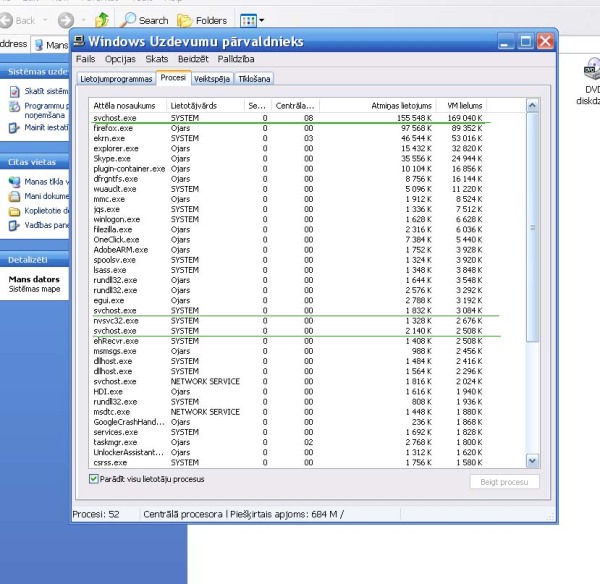Open Koplietotie dokumenti sidebar link
Image resolution: width=600 pixels, height=584 pixels.
click(46, 211)
